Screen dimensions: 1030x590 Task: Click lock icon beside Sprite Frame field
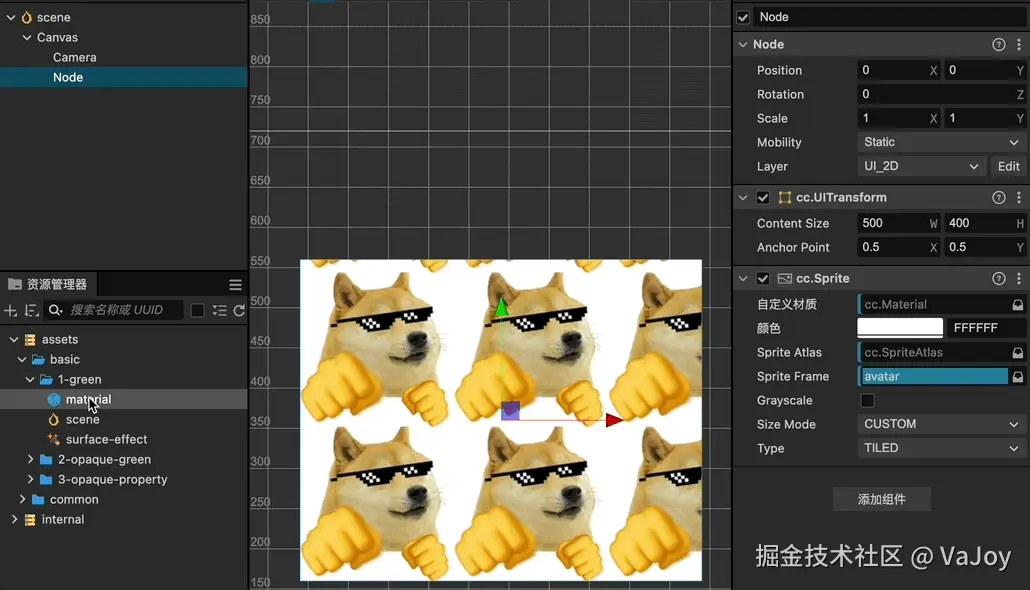(1018, 376)
